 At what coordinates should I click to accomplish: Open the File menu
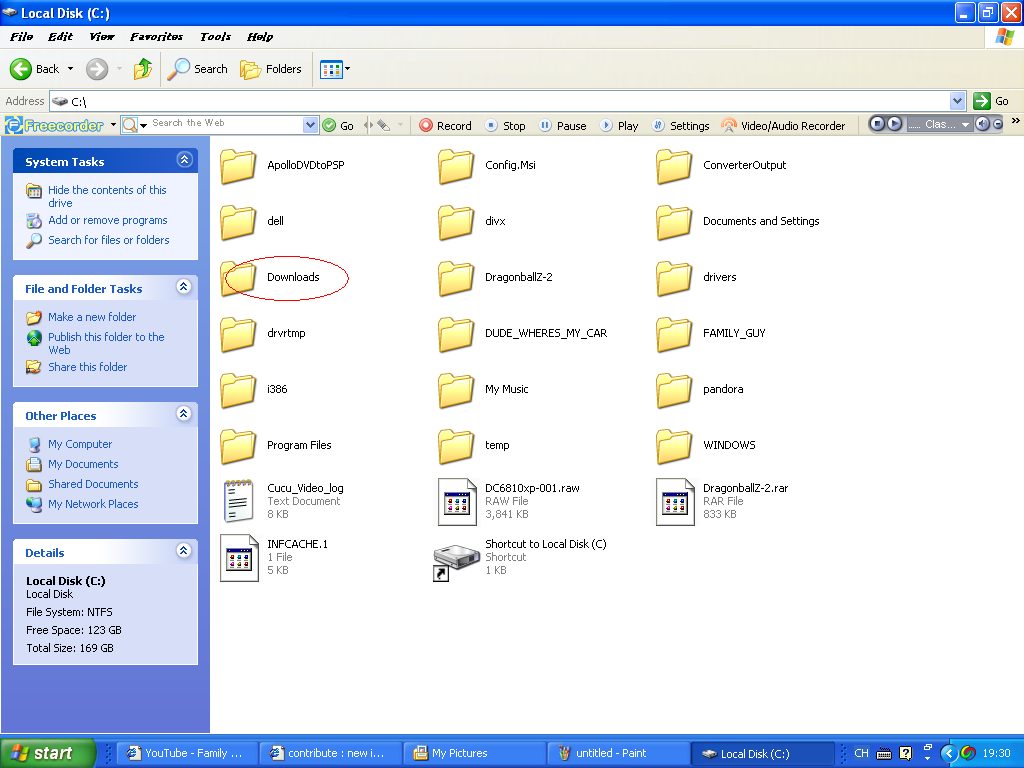[x=19, y=36]
